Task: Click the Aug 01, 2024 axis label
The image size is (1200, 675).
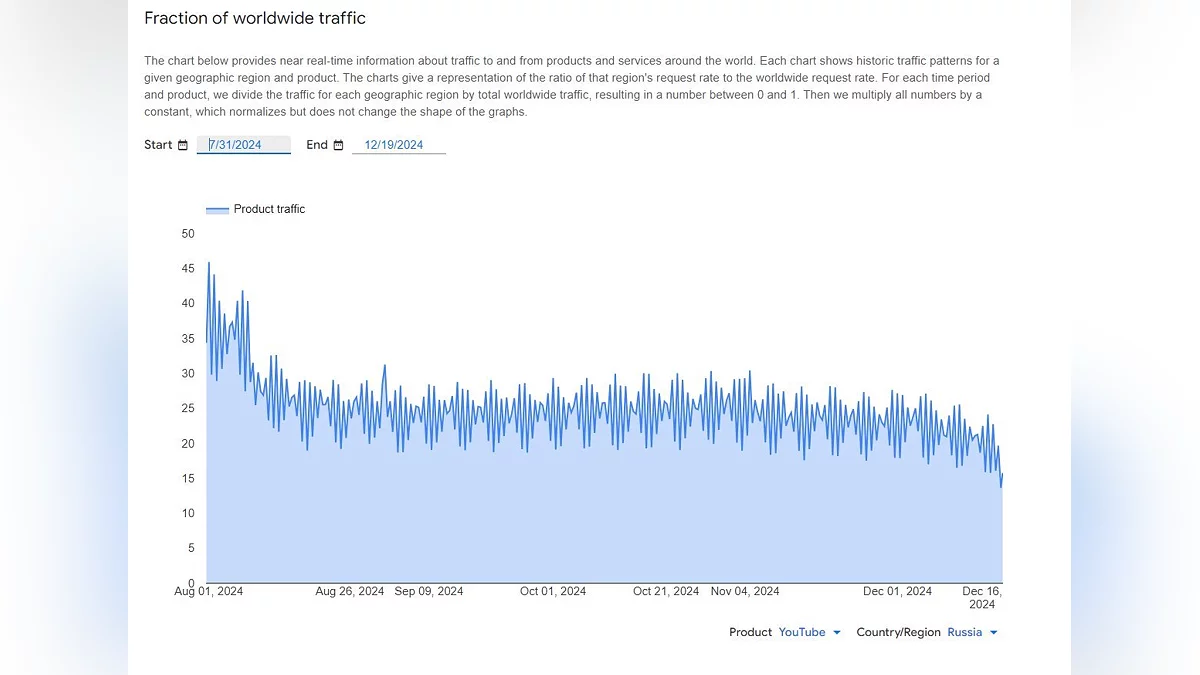Action: pyautogui.click(x=209, y=591)
